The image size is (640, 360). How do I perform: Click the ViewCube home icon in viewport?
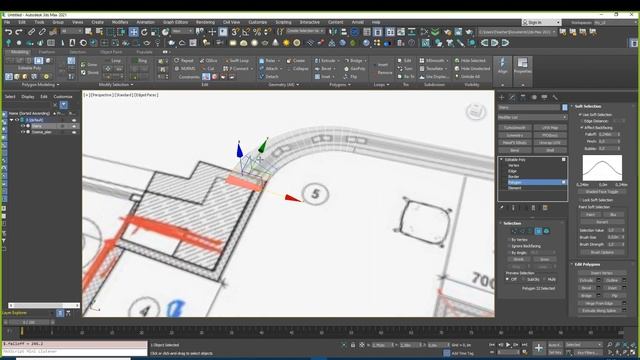point(476,111)
